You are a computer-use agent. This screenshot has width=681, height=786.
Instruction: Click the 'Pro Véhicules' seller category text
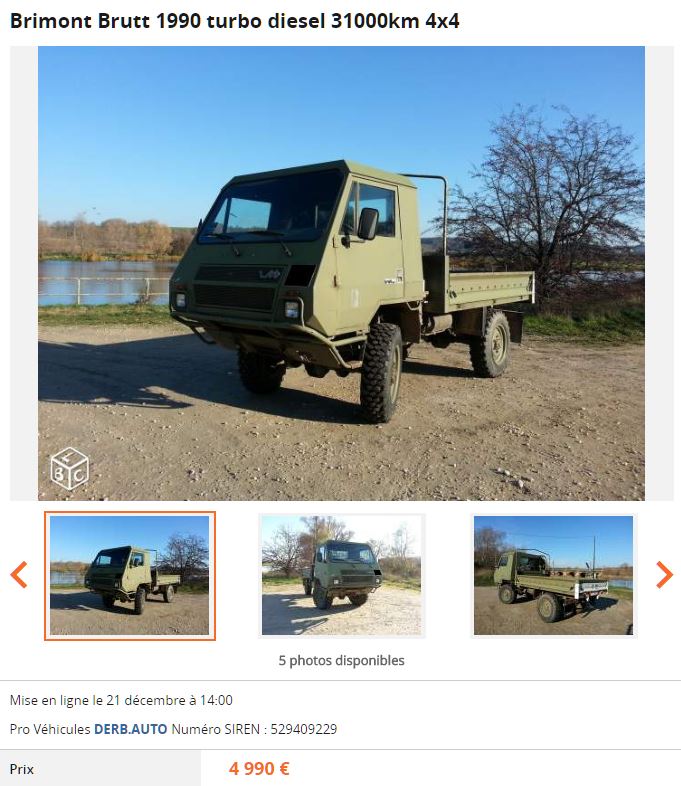pyautogui.click(x=50, y=729)
